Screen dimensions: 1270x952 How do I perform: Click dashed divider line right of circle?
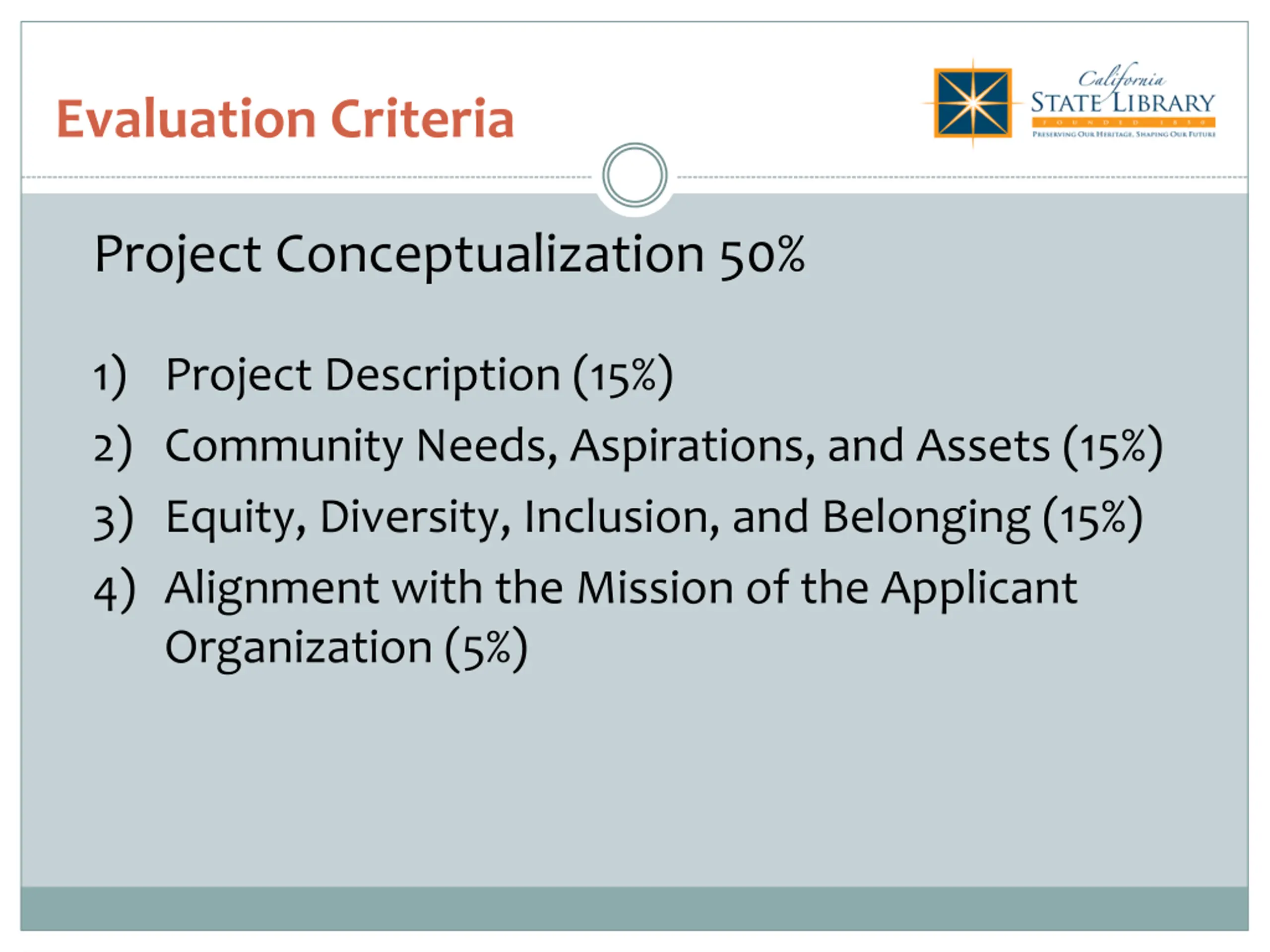[x=963, y=178]
